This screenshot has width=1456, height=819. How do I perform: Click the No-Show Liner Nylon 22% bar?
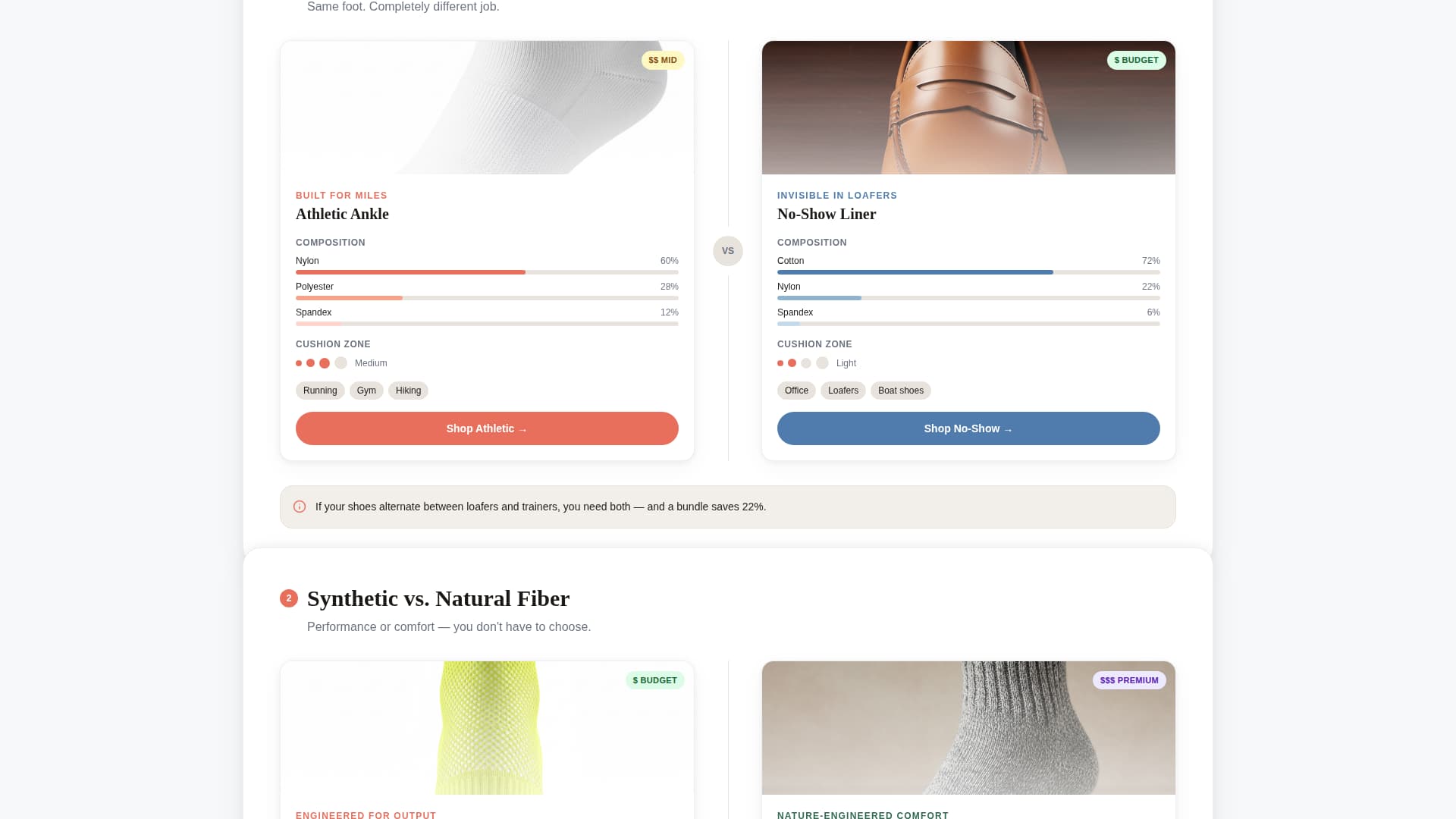[x=968, y=298]
